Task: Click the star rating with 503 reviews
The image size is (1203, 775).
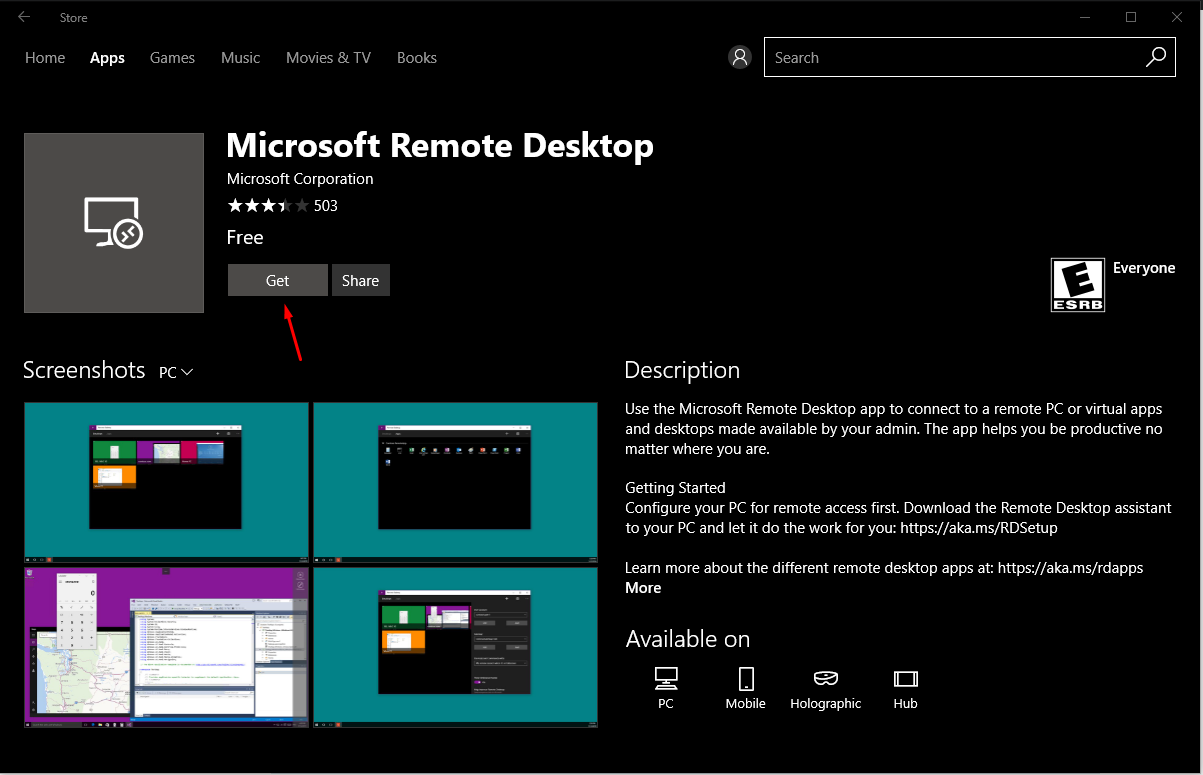Action: tap(268, 206)
